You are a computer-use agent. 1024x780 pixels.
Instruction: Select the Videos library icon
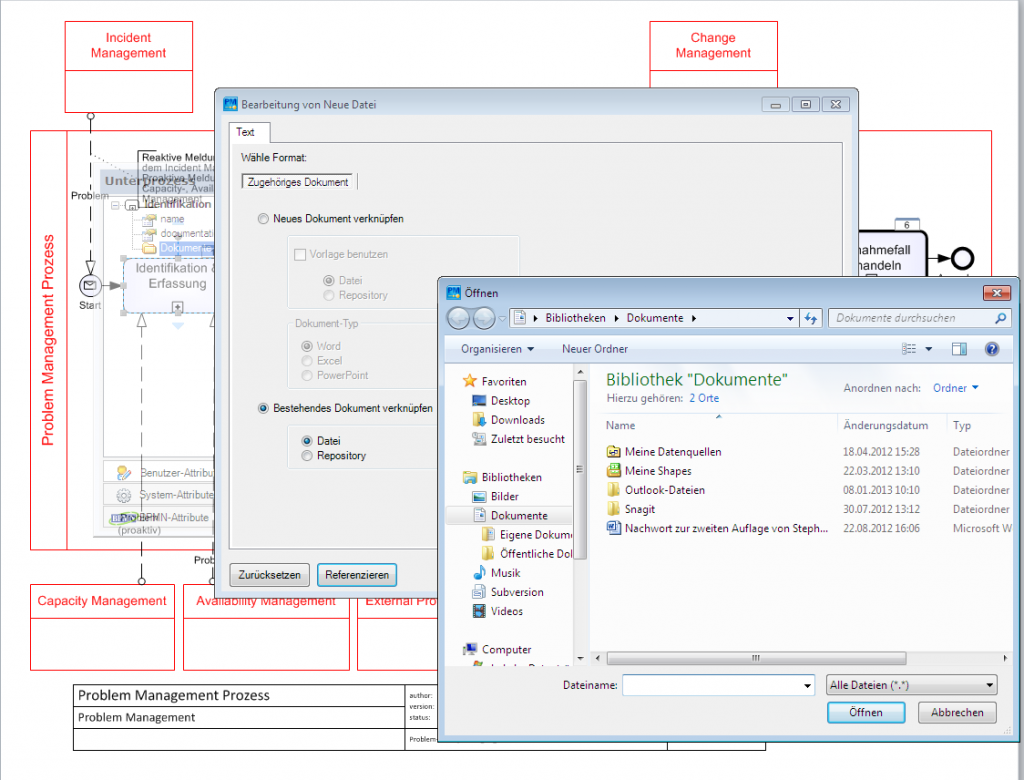(x=479, y=611)
